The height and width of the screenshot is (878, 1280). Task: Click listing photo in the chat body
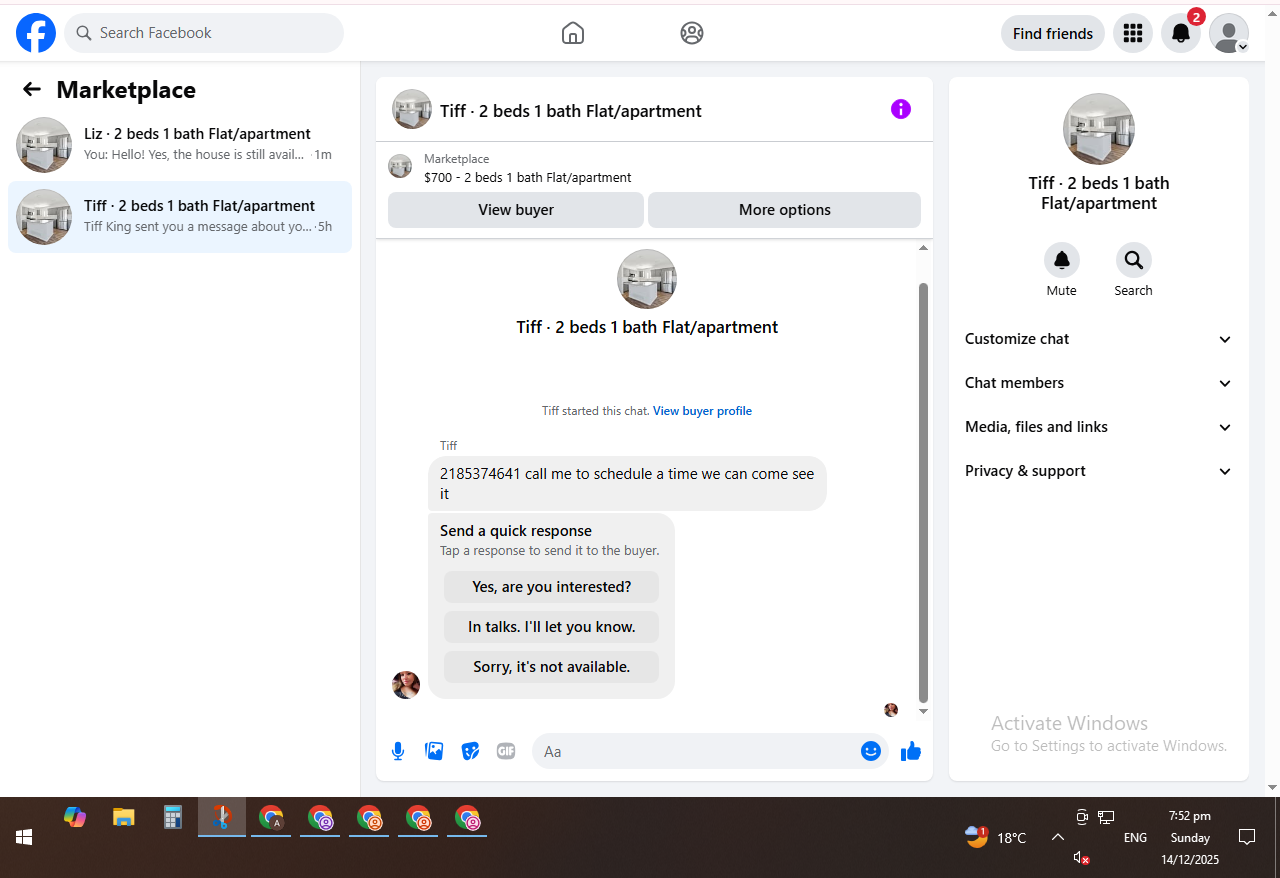[x=647, y=279]
